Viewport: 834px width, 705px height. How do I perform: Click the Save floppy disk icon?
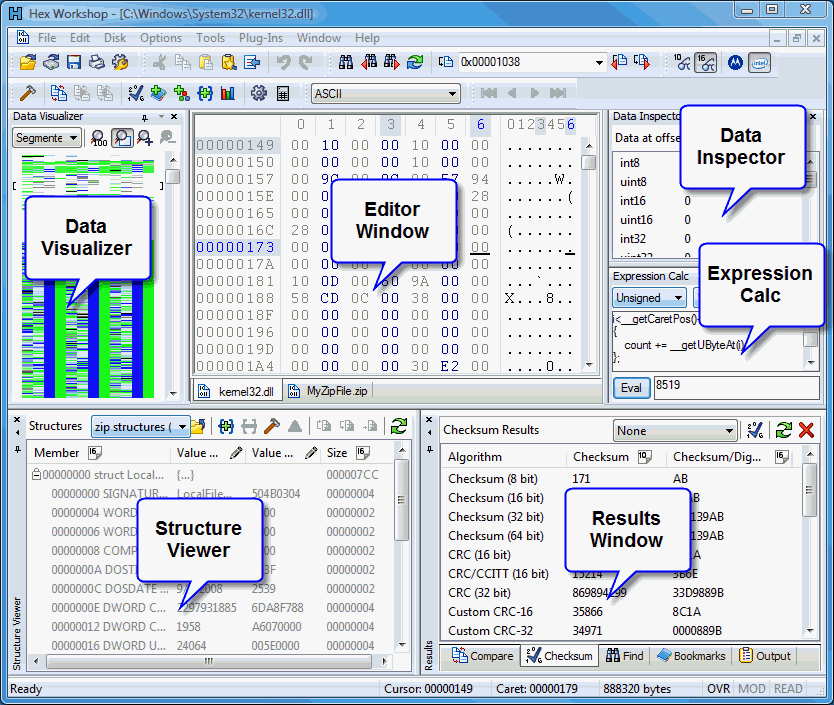[x=74, y=62]
